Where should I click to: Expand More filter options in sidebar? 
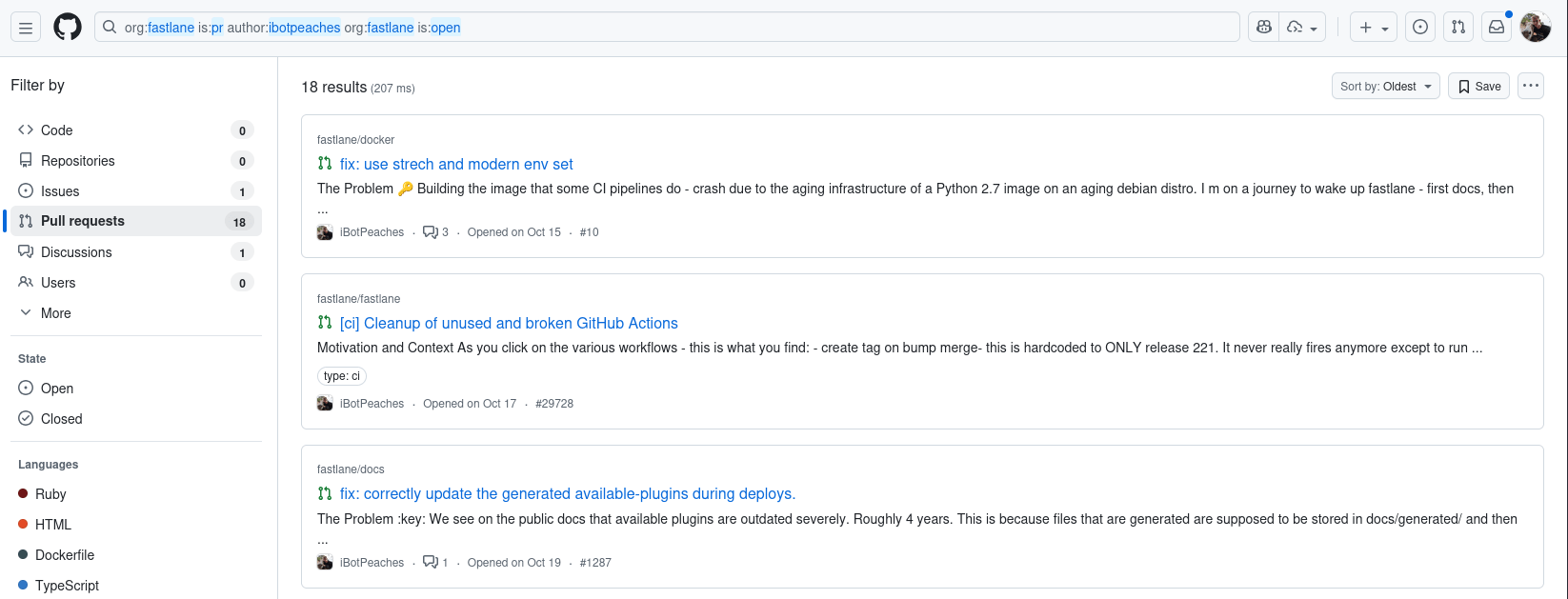pyautogui.click(x=55, y=313)
